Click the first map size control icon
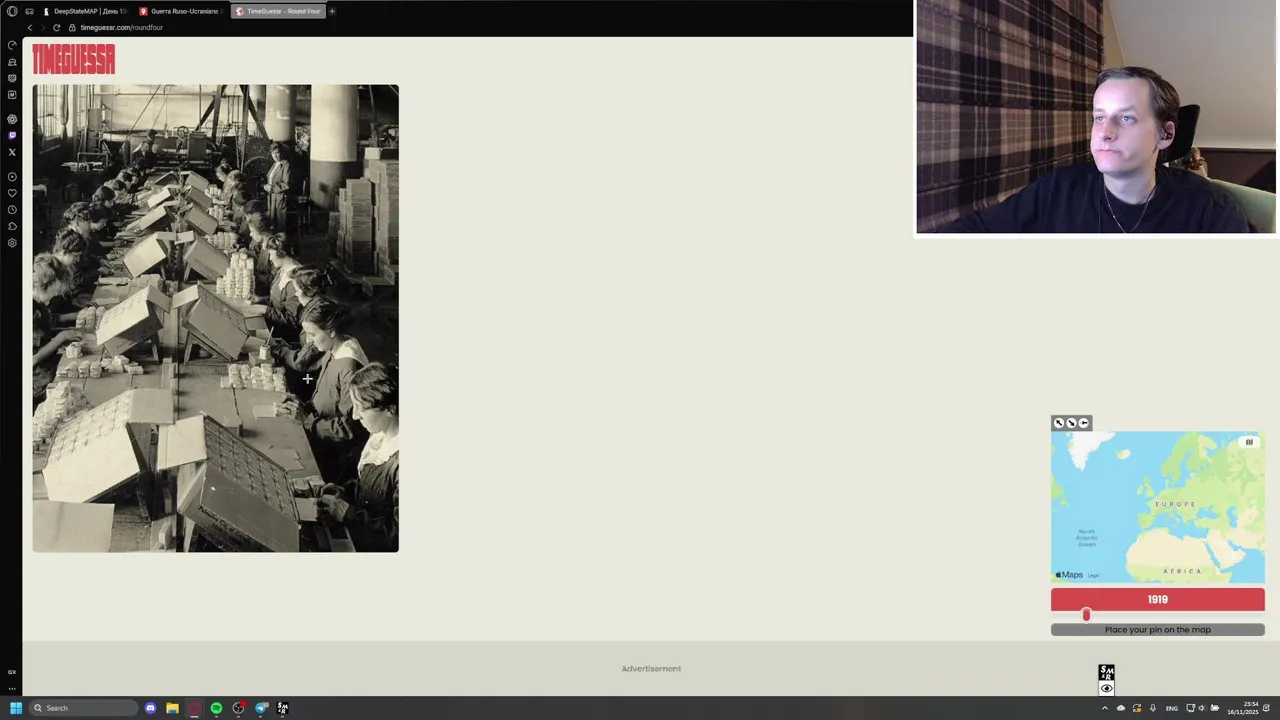Screen dimensions: 1280x720 click(1059, 423)
